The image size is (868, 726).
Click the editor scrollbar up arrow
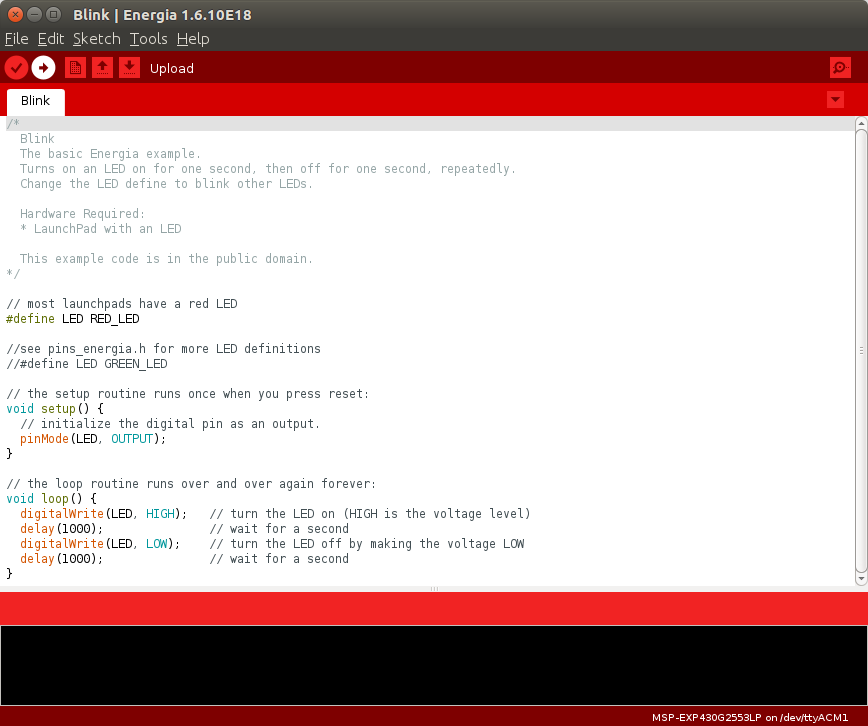(861, 124)
